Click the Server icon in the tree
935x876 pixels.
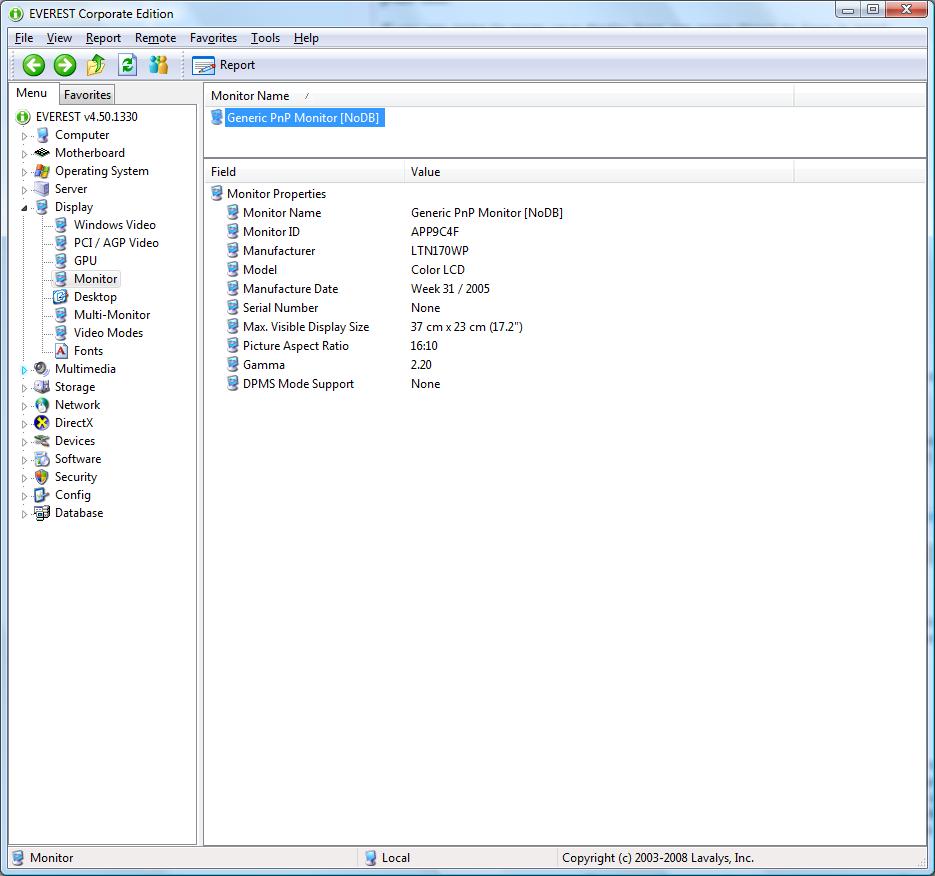(42, 189)
